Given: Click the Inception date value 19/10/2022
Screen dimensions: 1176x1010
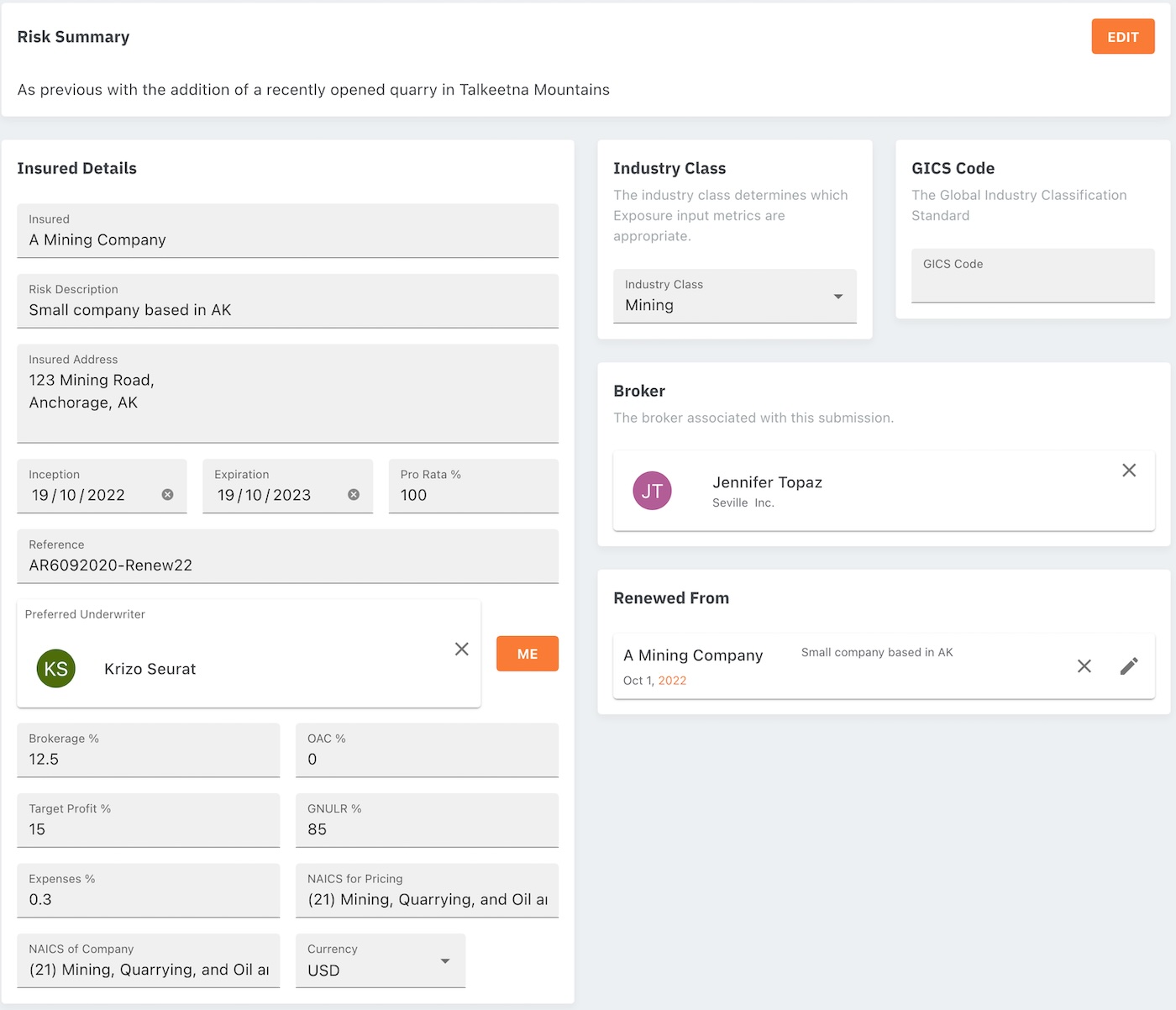Looking at the screenshot, I should (78, 495).
